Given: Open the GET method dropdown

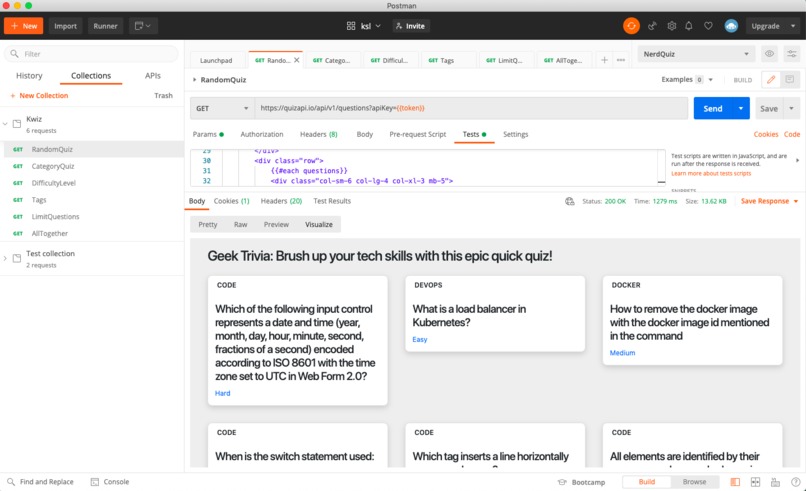Looking at the screenshot, I should (x=222, y=108).
